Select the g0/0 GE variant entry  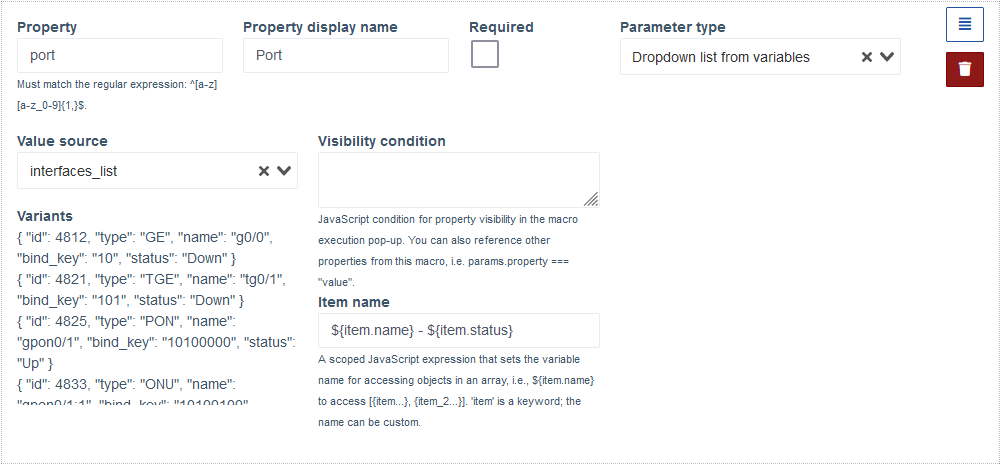[146, 248]
